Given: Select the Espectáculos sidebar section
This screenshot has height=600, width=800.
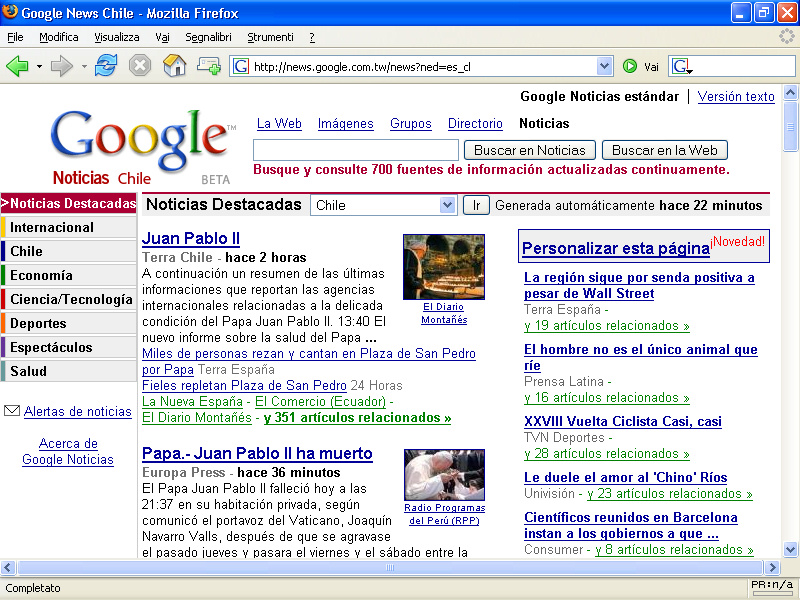Looking at the screenshot, I should [68, 347].
